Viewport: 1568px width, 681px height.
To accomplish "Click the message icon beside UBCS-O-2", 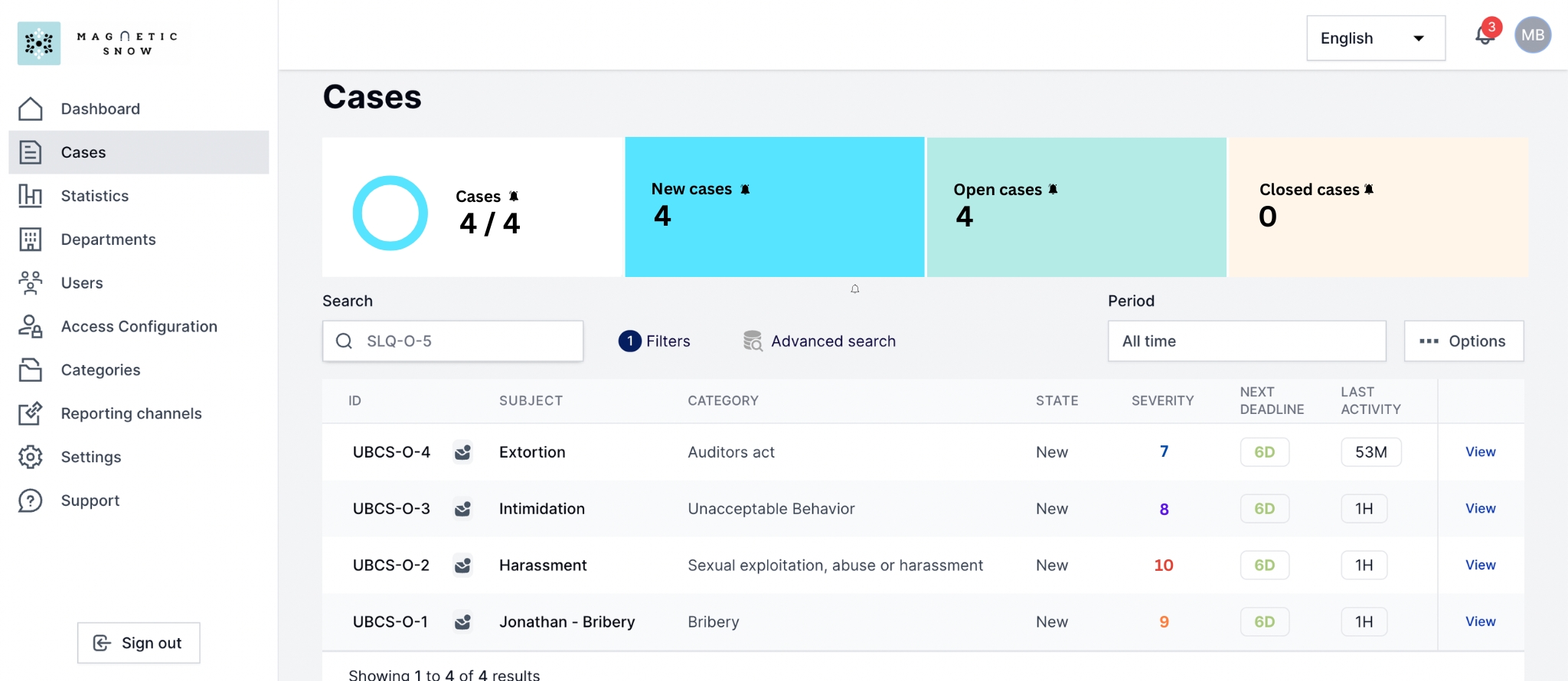I will tap(462, 565).
